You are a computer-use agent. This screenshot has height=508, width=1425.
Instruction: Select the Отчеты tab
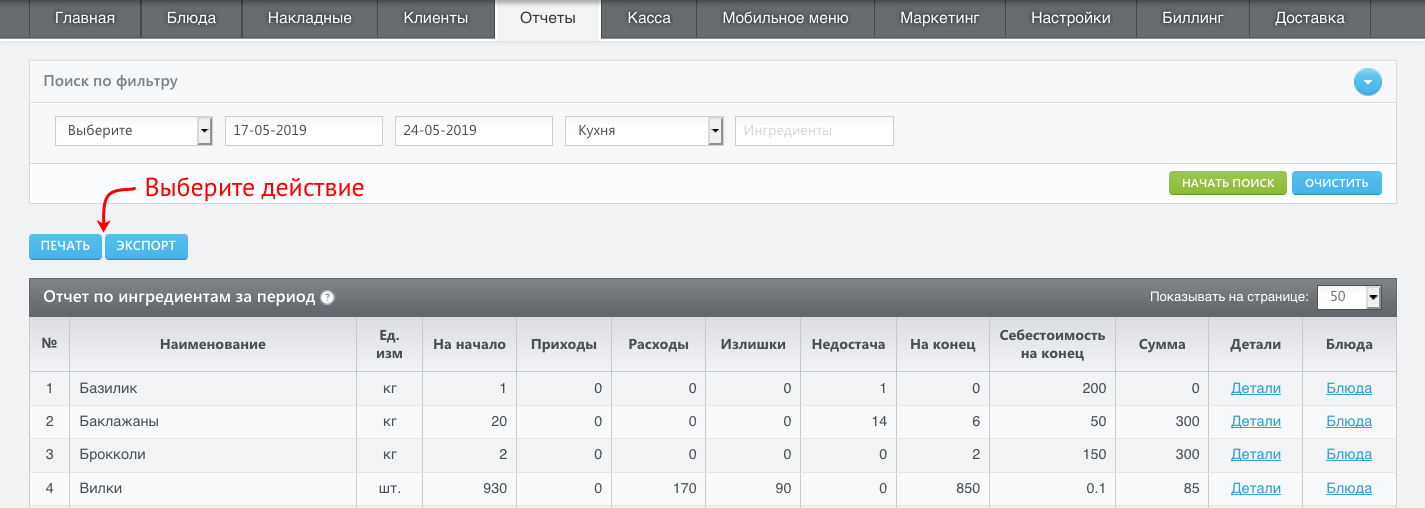tap(548, 18)
